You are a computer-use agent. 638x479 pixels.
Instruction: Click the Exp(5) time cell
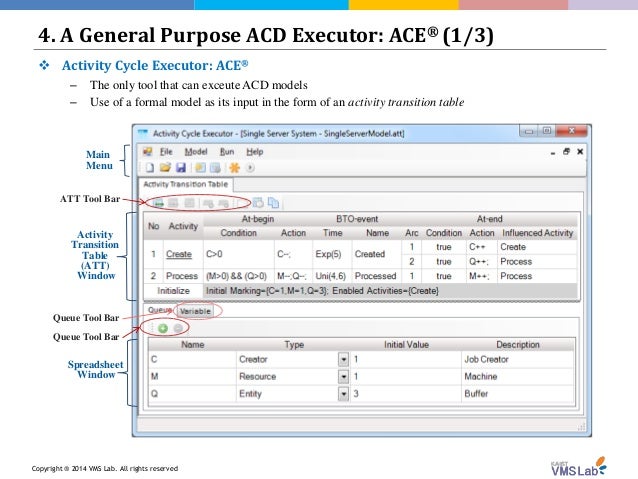332,254
